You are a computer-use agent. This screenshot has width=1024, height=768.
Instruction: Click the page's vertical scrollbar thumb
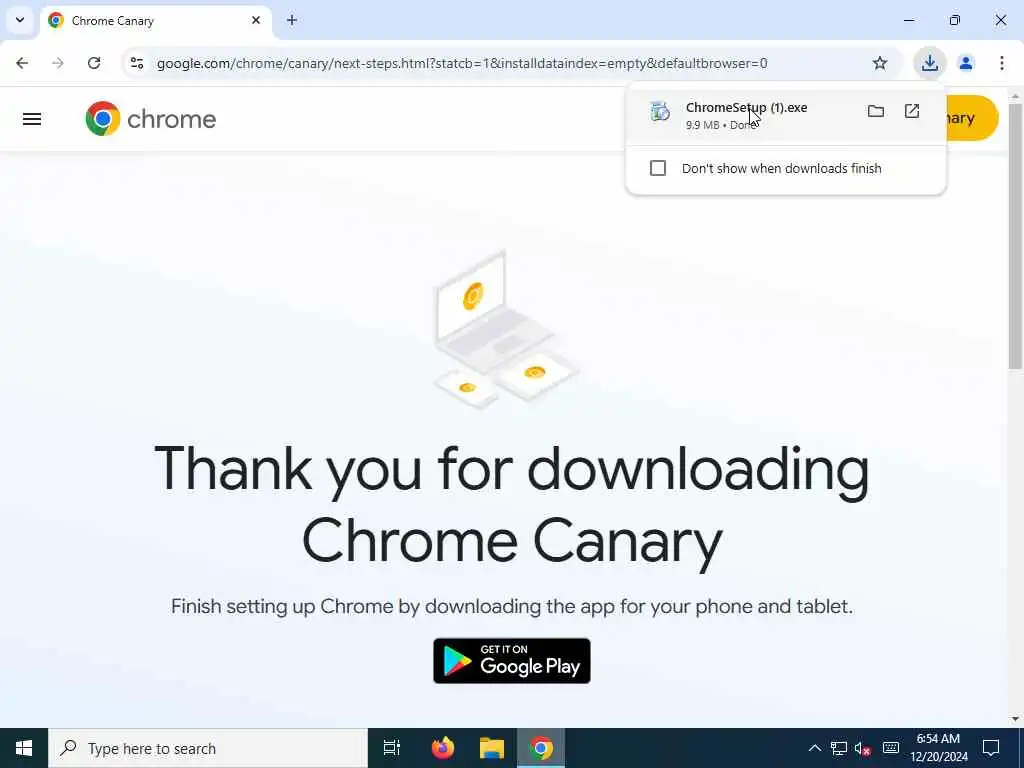(1015, 235)
